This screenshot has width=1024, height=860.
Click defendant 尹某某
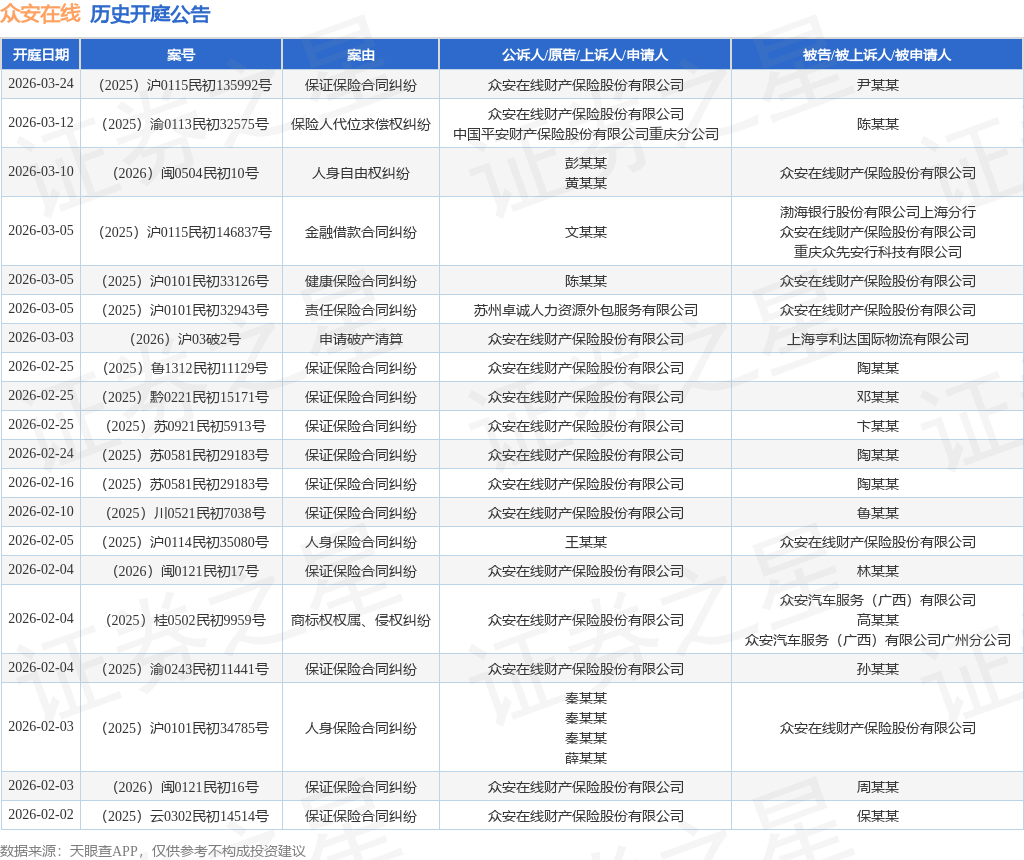point(878,85)
